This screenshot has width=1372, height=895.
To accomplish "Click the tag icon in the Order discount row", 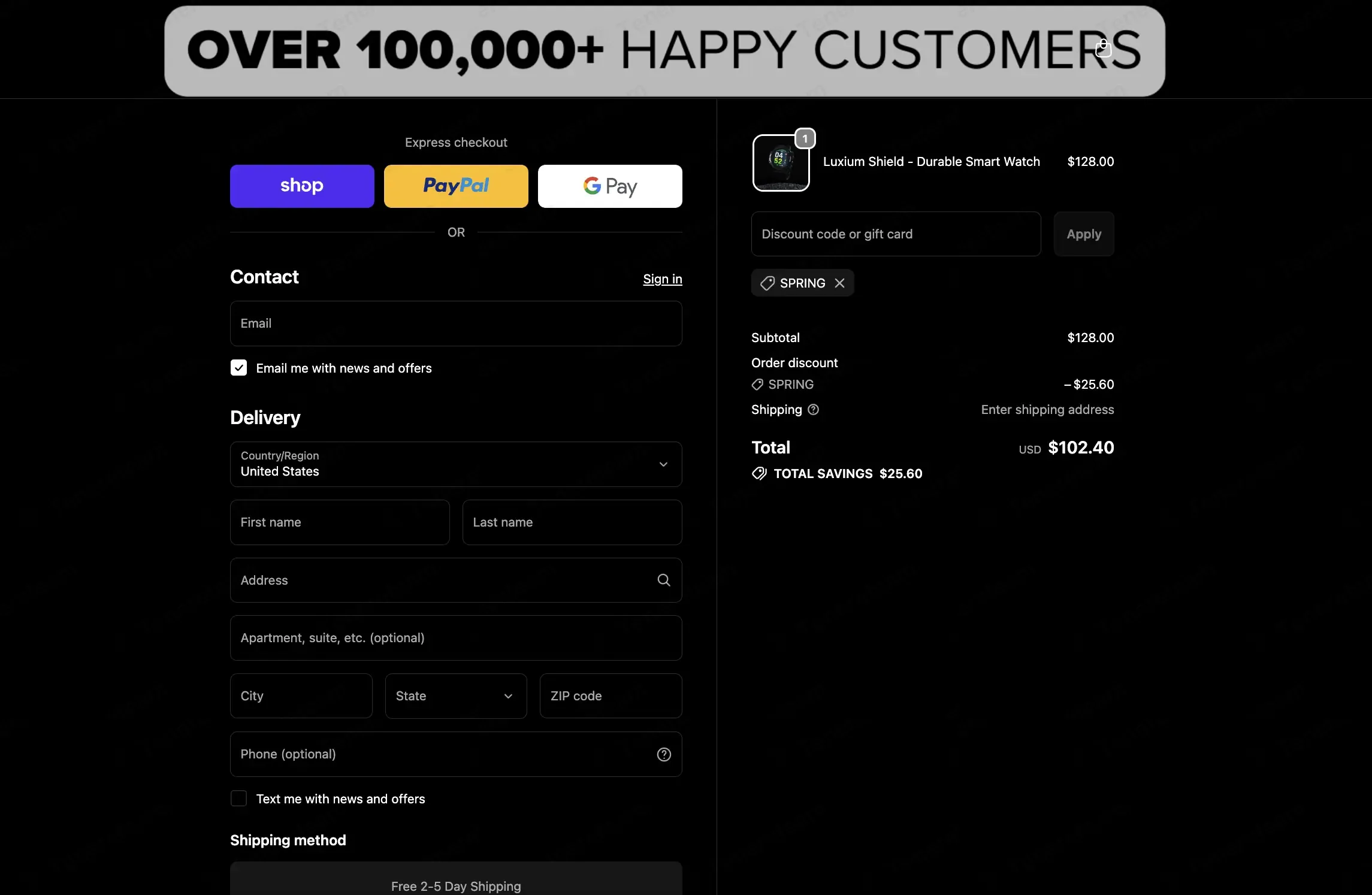I will pos(758,385).
